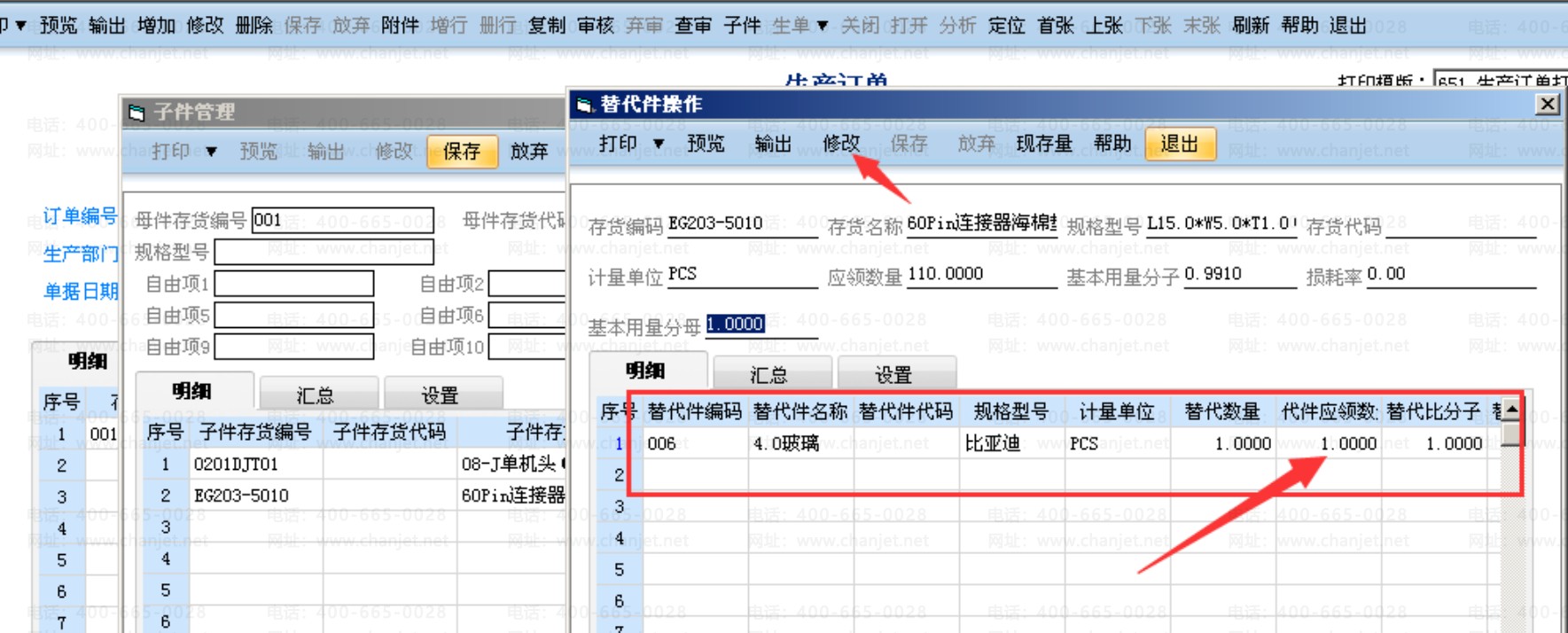
Task: Click 增加 in the main toolbar
Action: coord(156,26)
